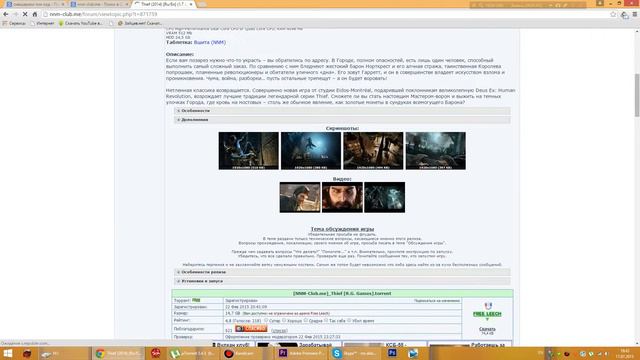Switch to the second nnm-club browser tab

(99, 4)
